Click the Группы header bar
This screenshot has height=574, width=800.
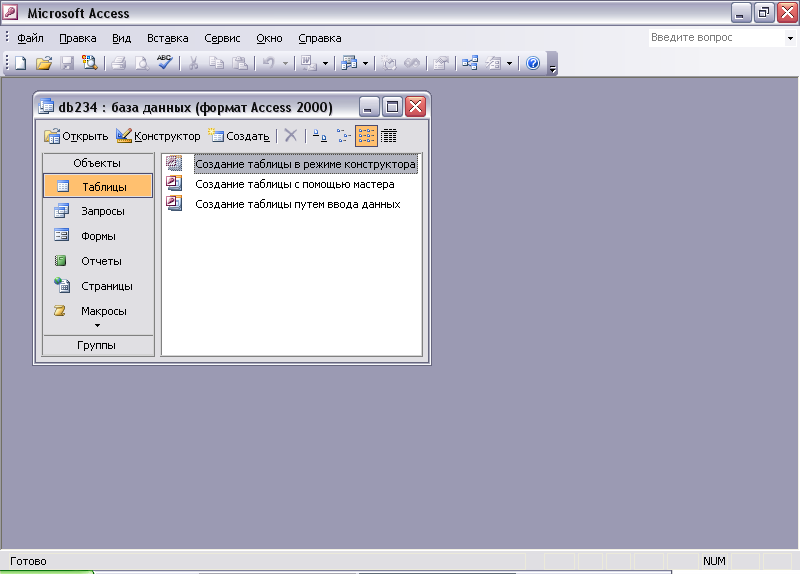coord(97,345)
